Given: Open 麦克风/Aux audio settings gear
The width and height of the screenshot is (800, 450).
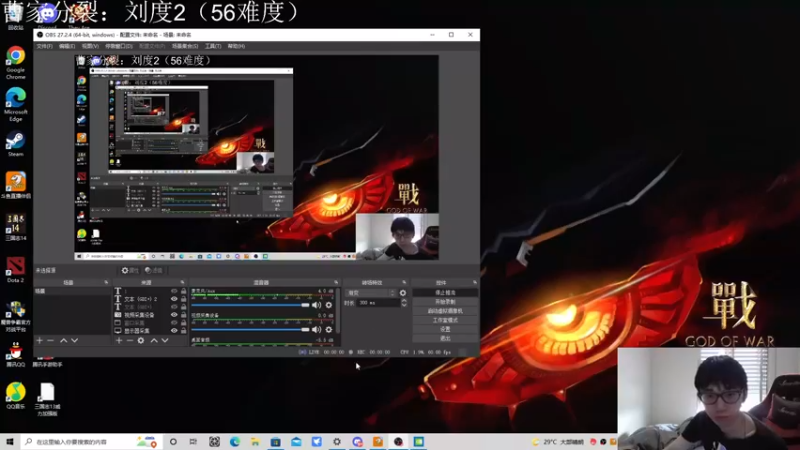Looking at the screenshot, I should (329, 305).
